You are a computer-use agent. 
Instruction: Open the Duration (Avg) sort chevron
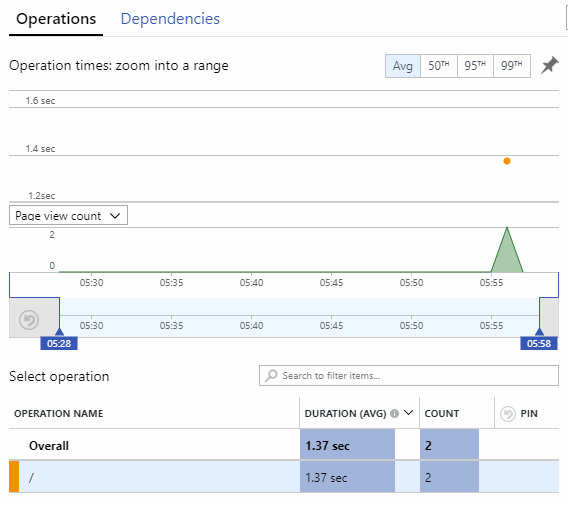click(409, 413)
